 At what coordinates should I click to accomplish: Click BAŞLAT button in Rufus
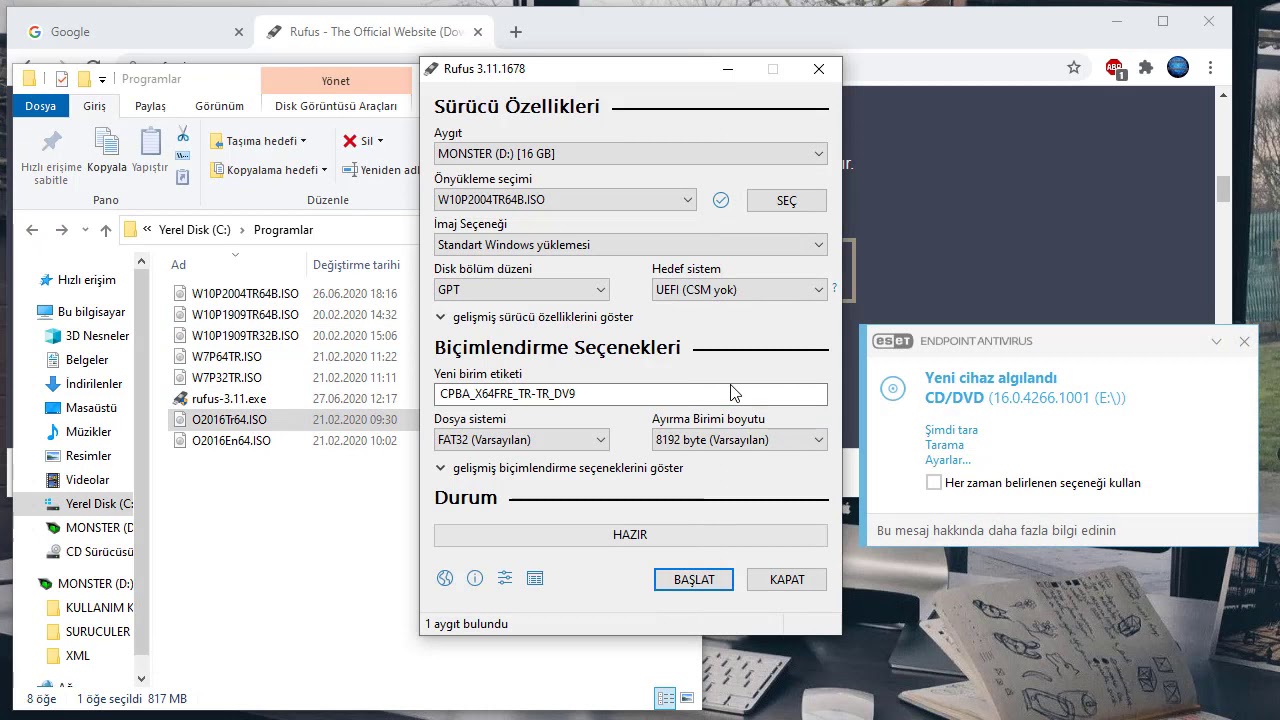pyautogui.click(x=694, y=580)
